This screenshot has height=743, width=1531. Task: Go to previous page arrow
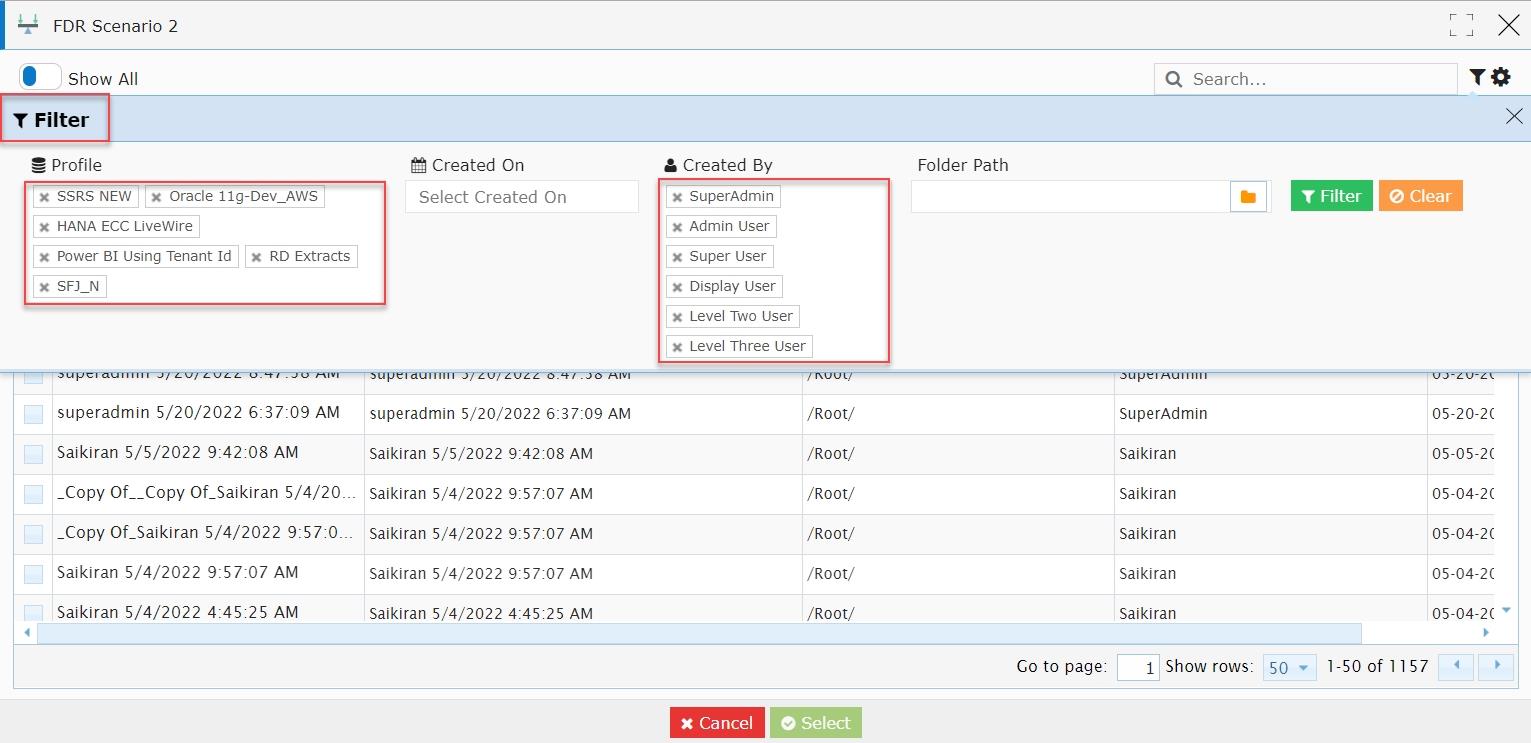tap(1455, 667)
